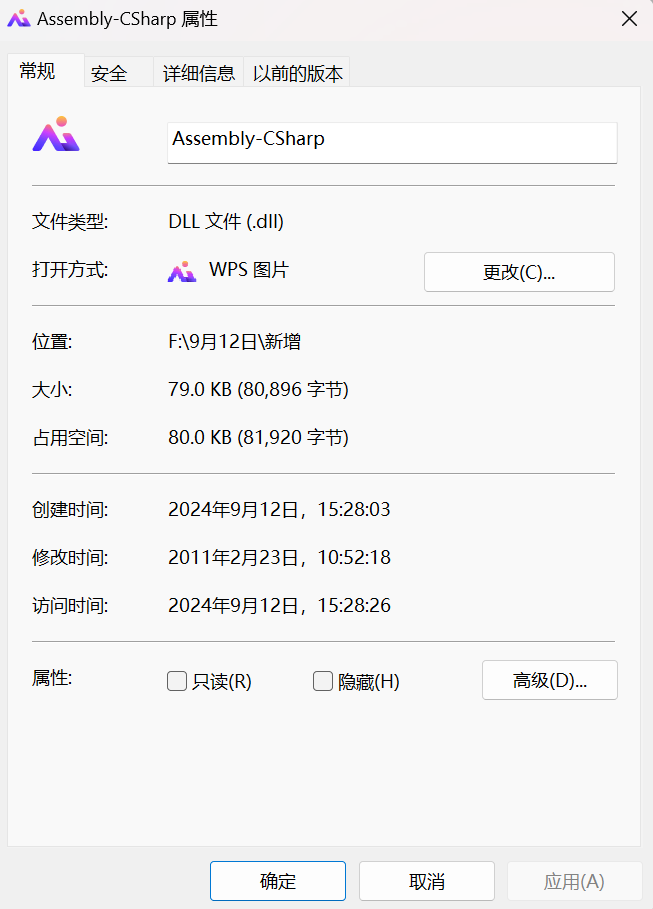Click the 修改时间 date value from 2011

[x=279, y=558]
